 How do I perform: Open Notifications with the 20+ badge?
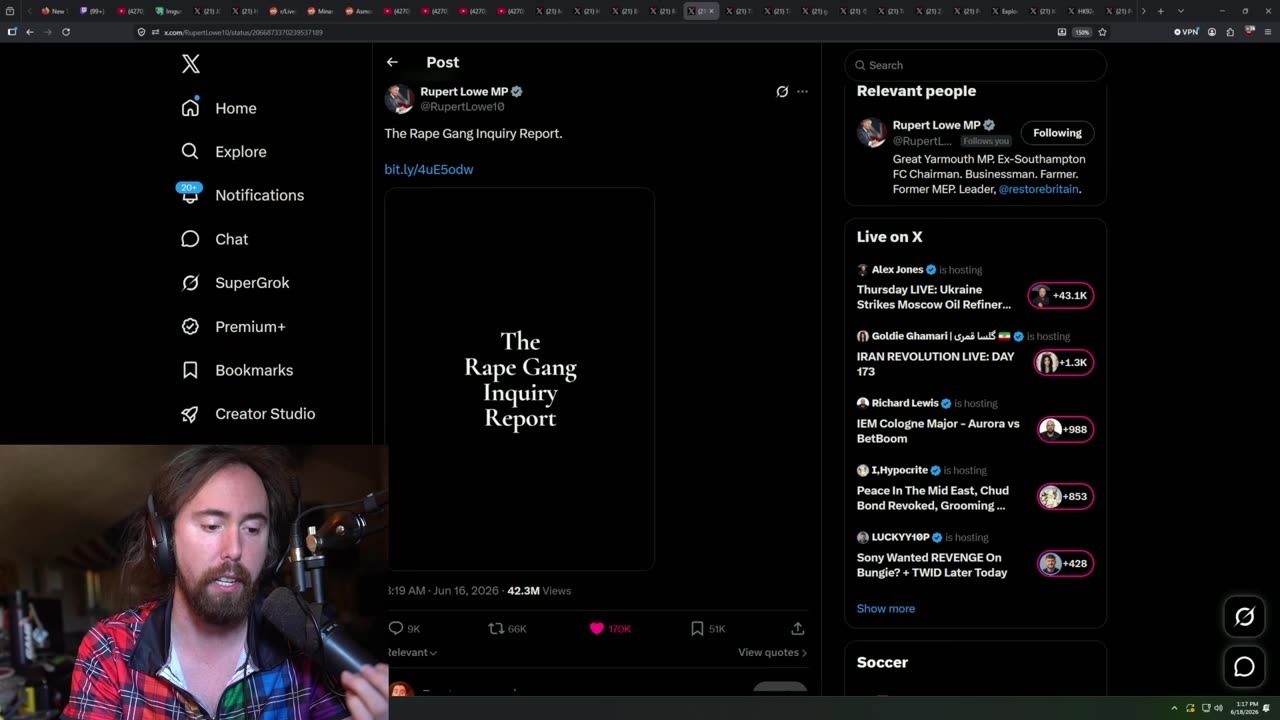click(x=241, y=195)
